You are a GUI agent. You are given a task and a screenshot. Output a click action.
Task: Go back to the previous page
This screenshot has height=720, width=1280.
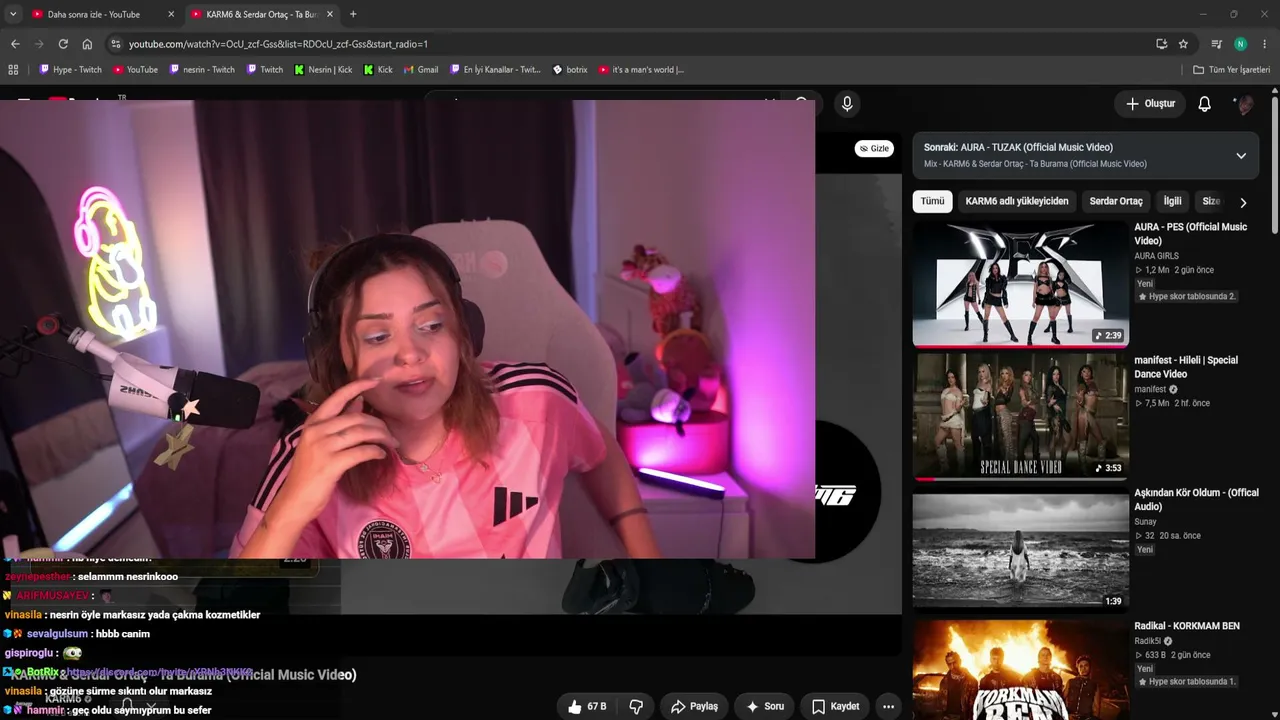(15, 44)
